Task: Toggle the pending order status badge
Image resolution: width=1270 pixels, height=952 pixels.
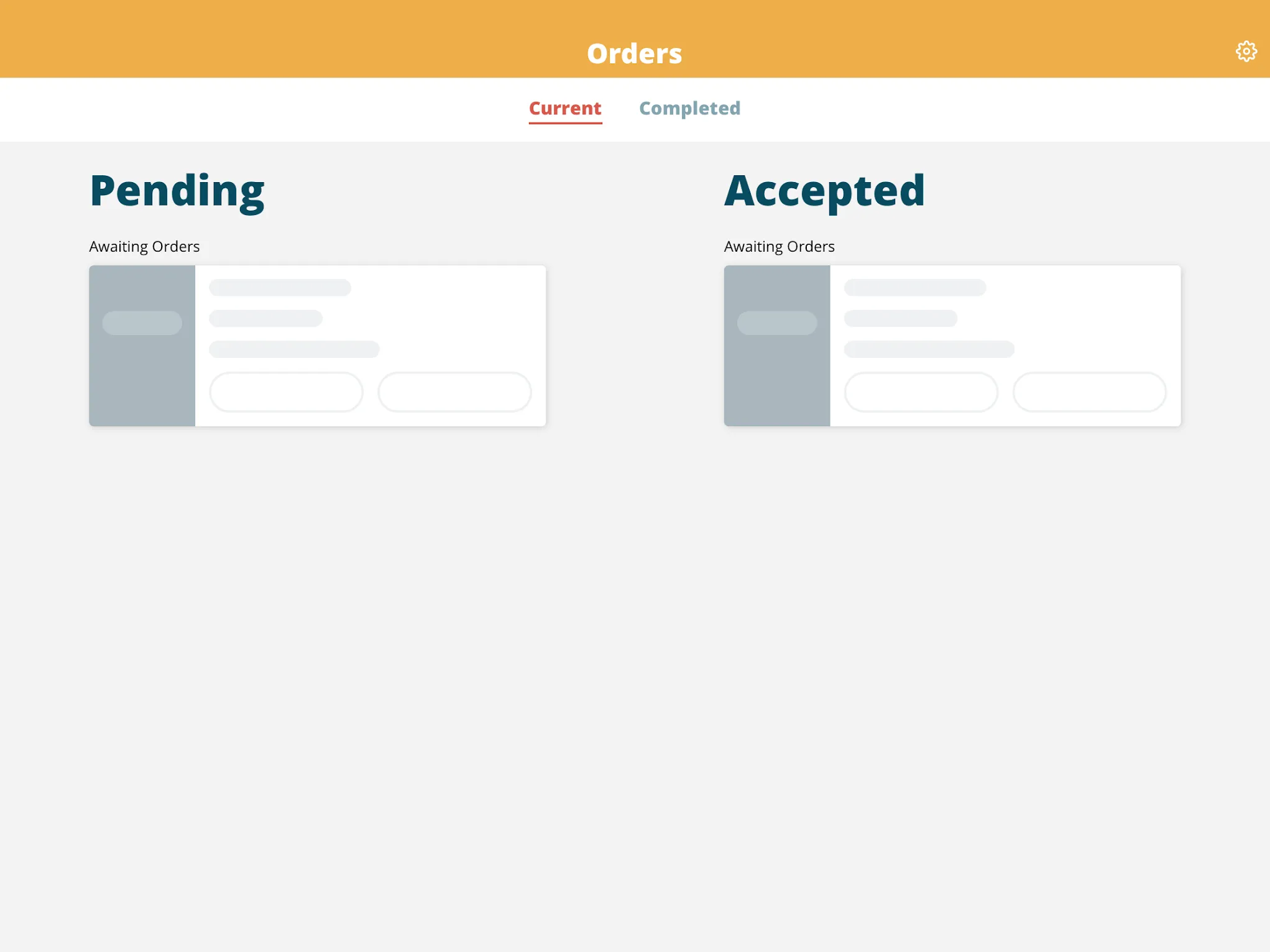Action: (142, 323)
